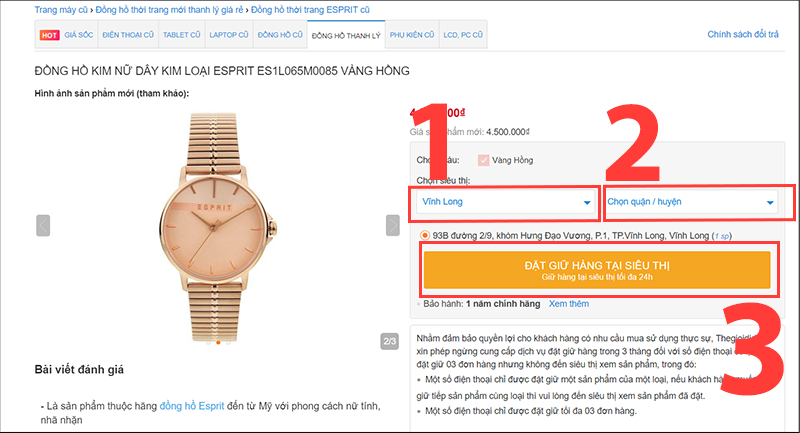
Task: Follow the Xem thêm warranty link
Action: coord(569,303)
